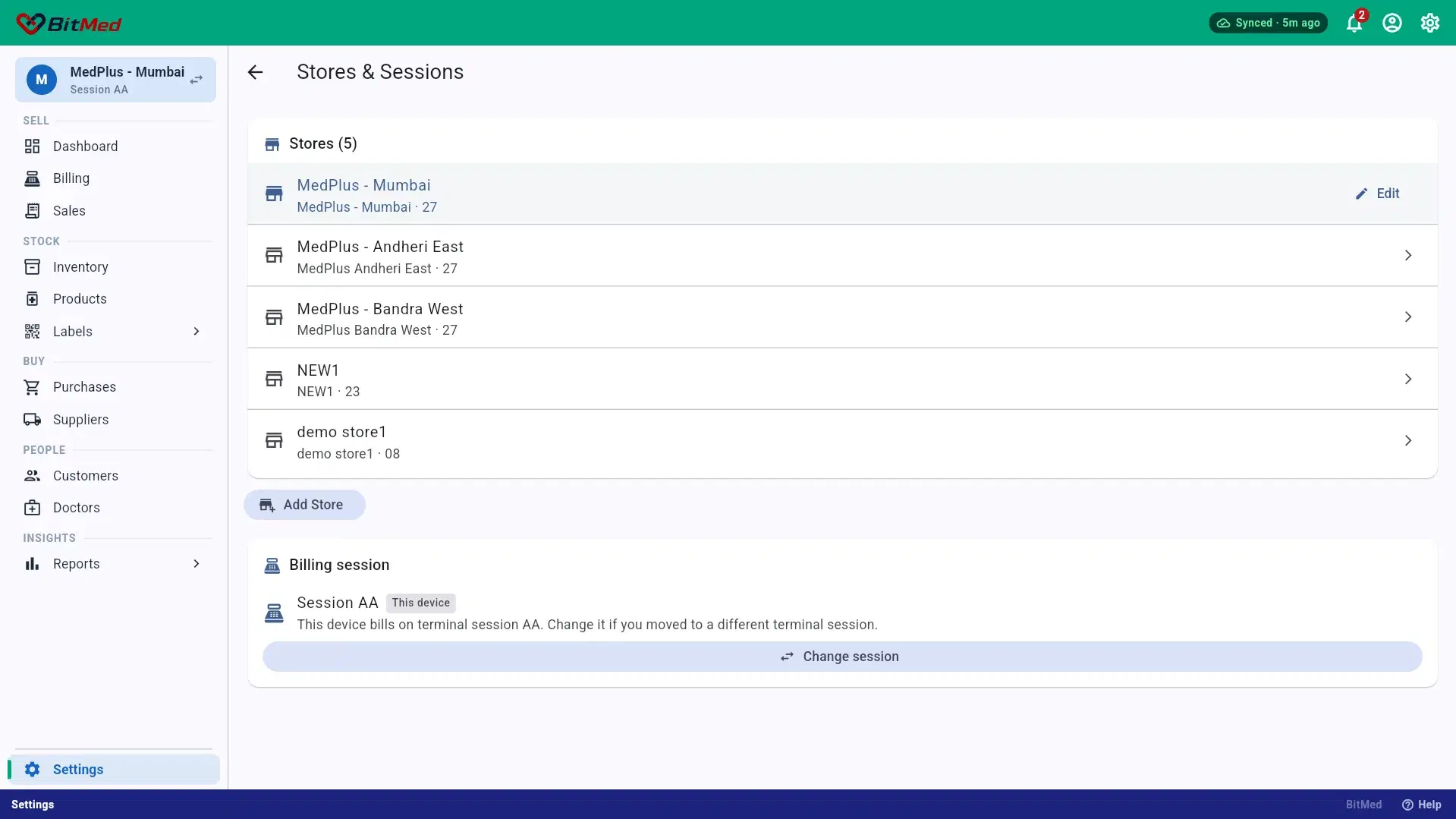Viewport: 1456px width, 819px height.
Task: Open the MedPlus - Andheri East store
Action: click(x=842, y=256)
